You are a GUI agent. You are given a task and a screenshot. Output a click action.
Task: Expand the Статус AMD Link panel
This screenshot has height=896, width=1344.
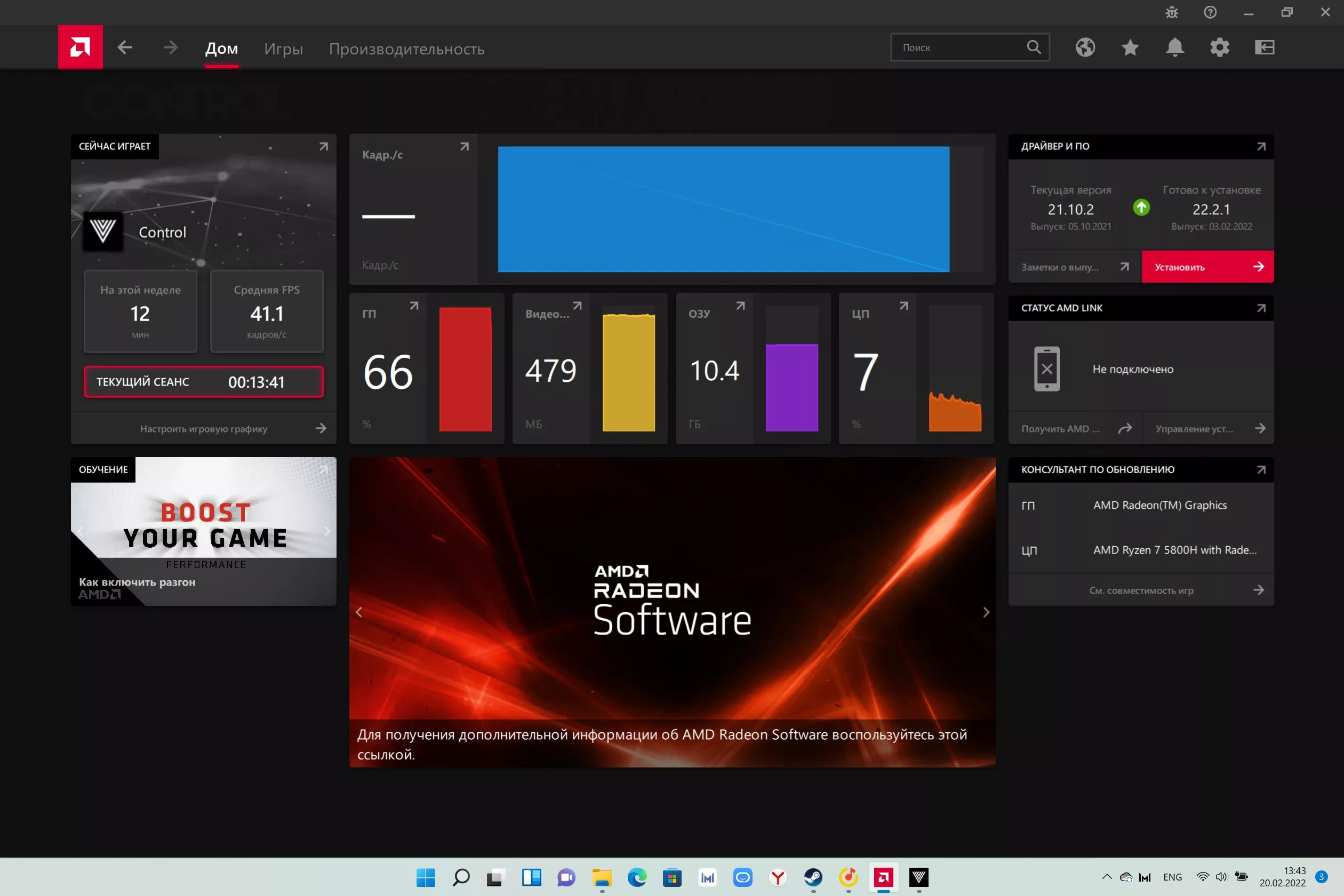1261,308
